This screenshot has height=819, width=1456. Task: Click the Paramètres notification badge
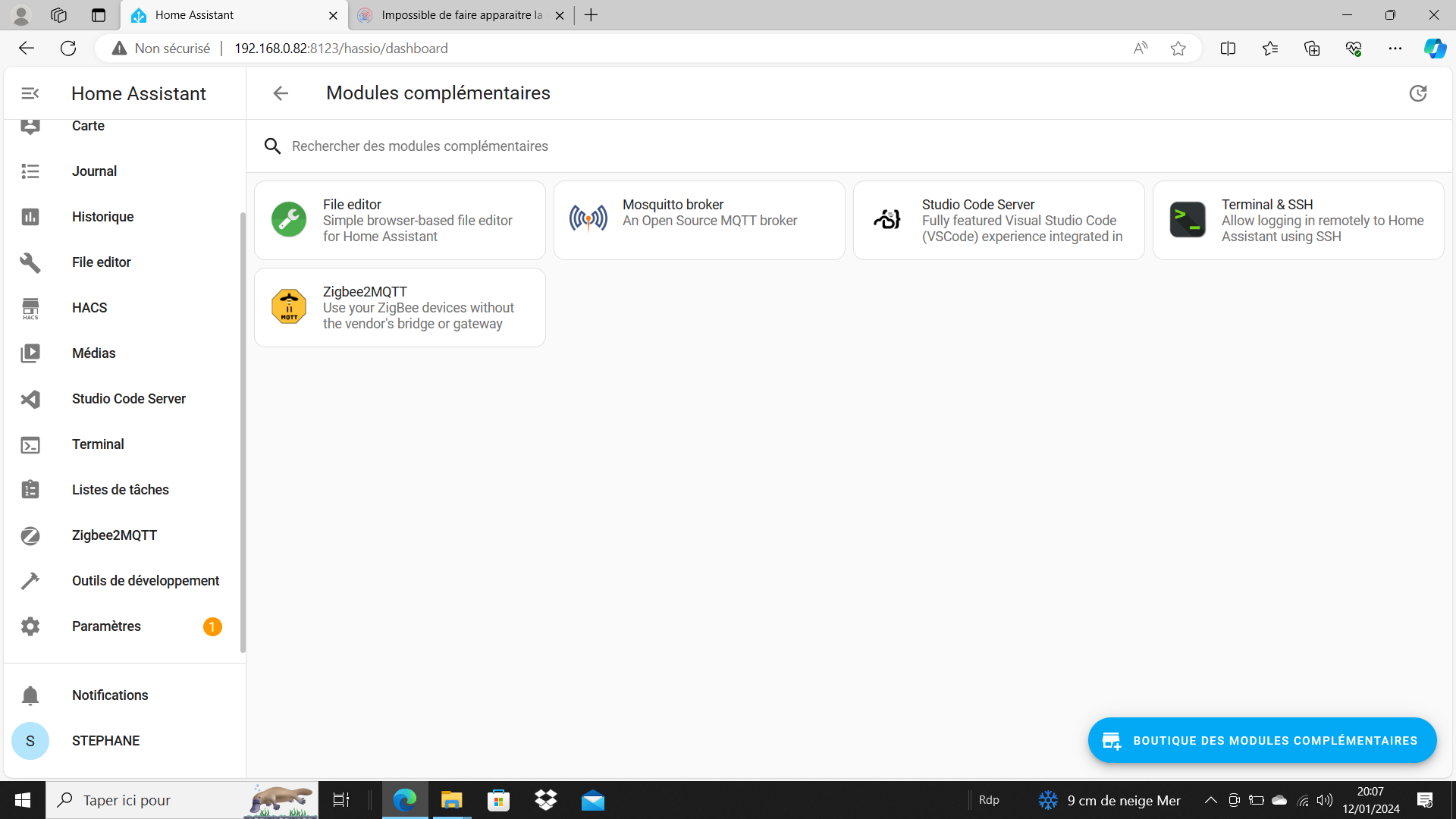click(212, 626)
